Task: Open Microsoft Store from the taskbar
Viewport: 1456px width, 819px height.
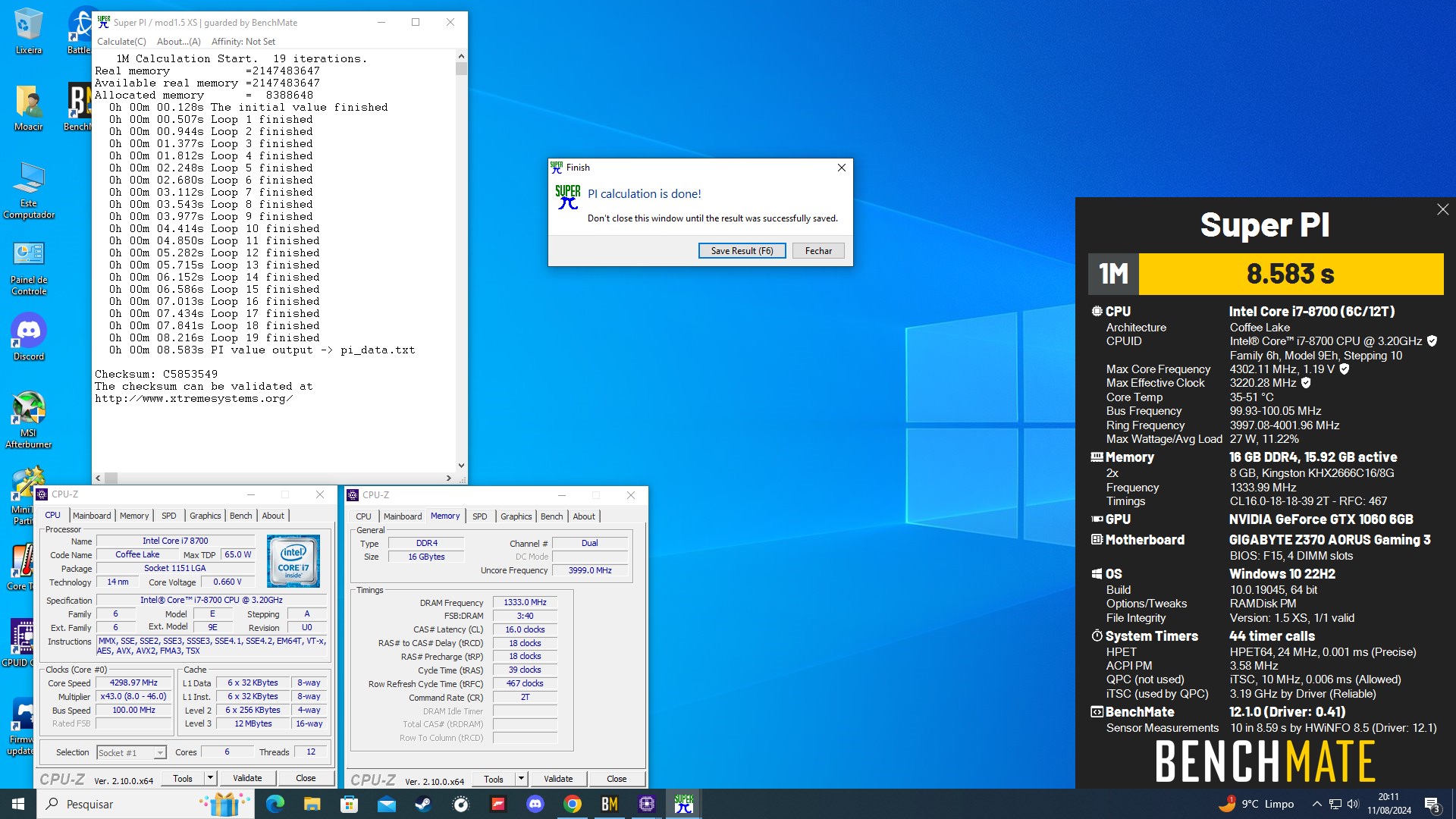Action: [349, 804]
